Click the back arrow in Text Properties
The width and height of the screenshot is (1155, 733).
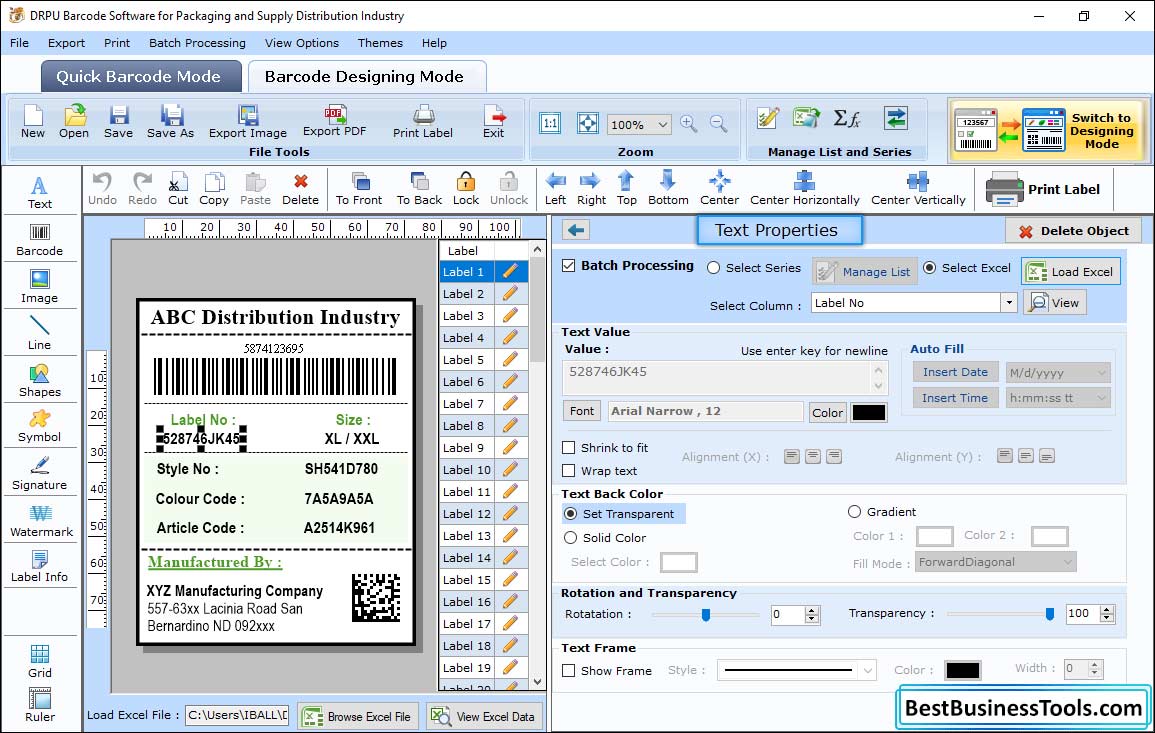[576, 231]
